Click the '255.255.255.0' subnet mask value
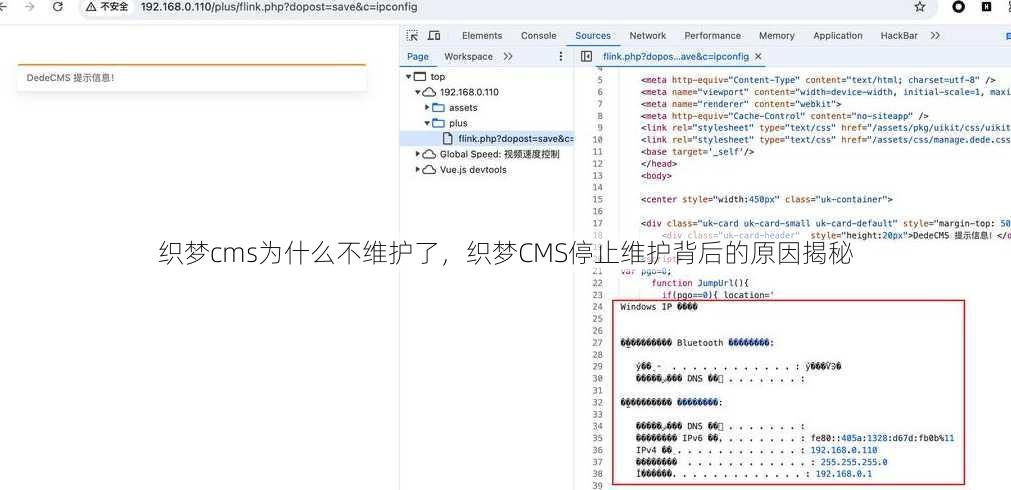Image resolution: width=1011 pixels, height=490 pixels. 854,462
